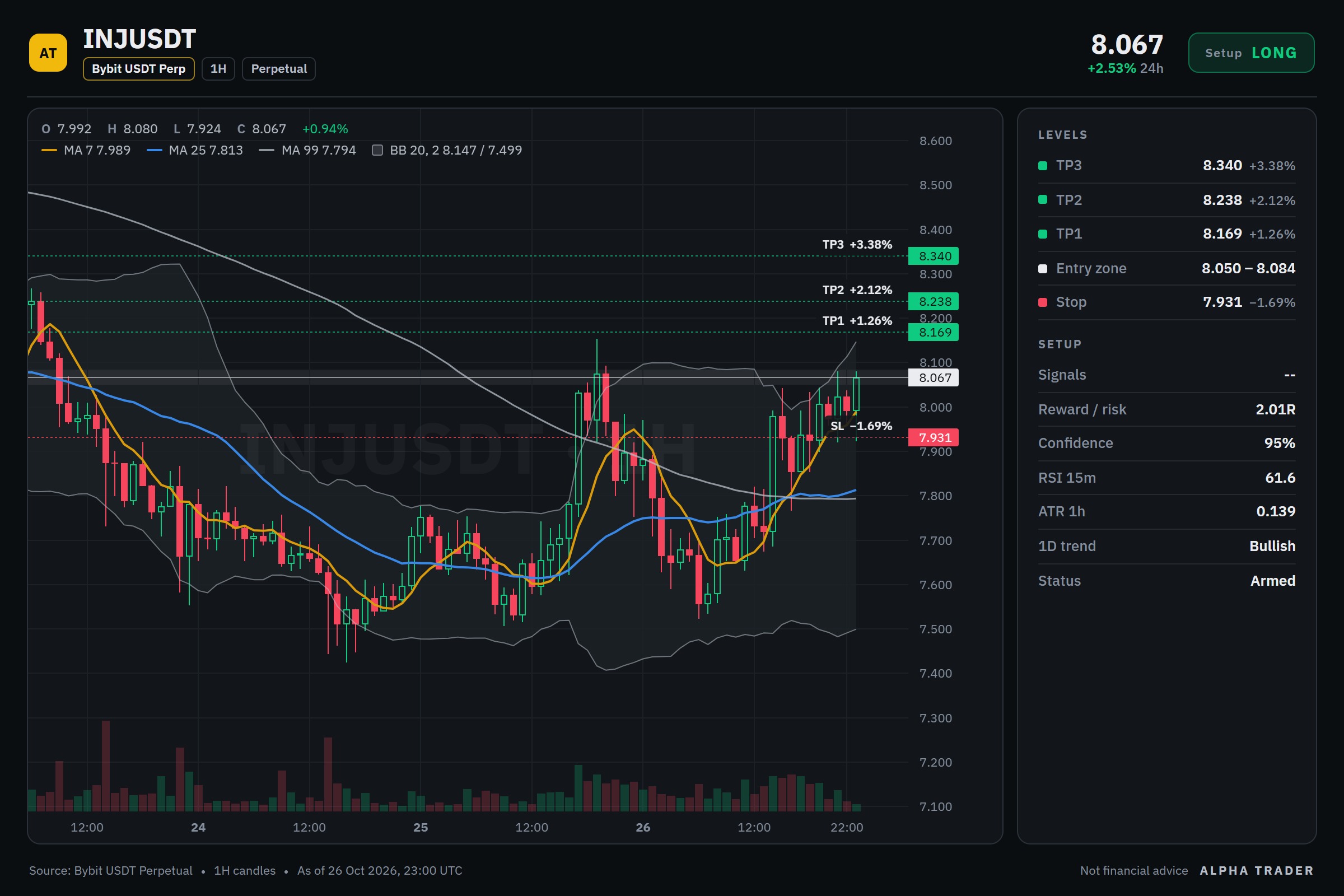The image size is (1344, 896).
Task: Select the TP3 green dot indicator
Action: pyautogui.click(x=1042, y=166)
